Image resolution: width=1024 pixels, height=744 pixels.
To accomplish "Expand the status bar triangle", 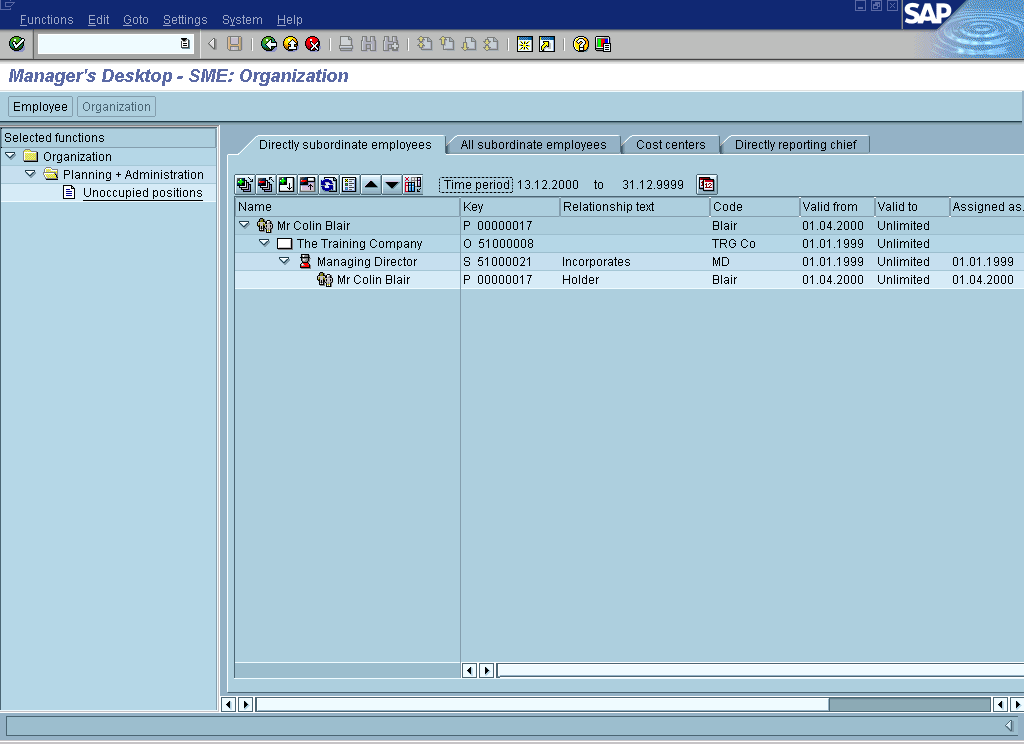I will click(x=1009, y=726).
